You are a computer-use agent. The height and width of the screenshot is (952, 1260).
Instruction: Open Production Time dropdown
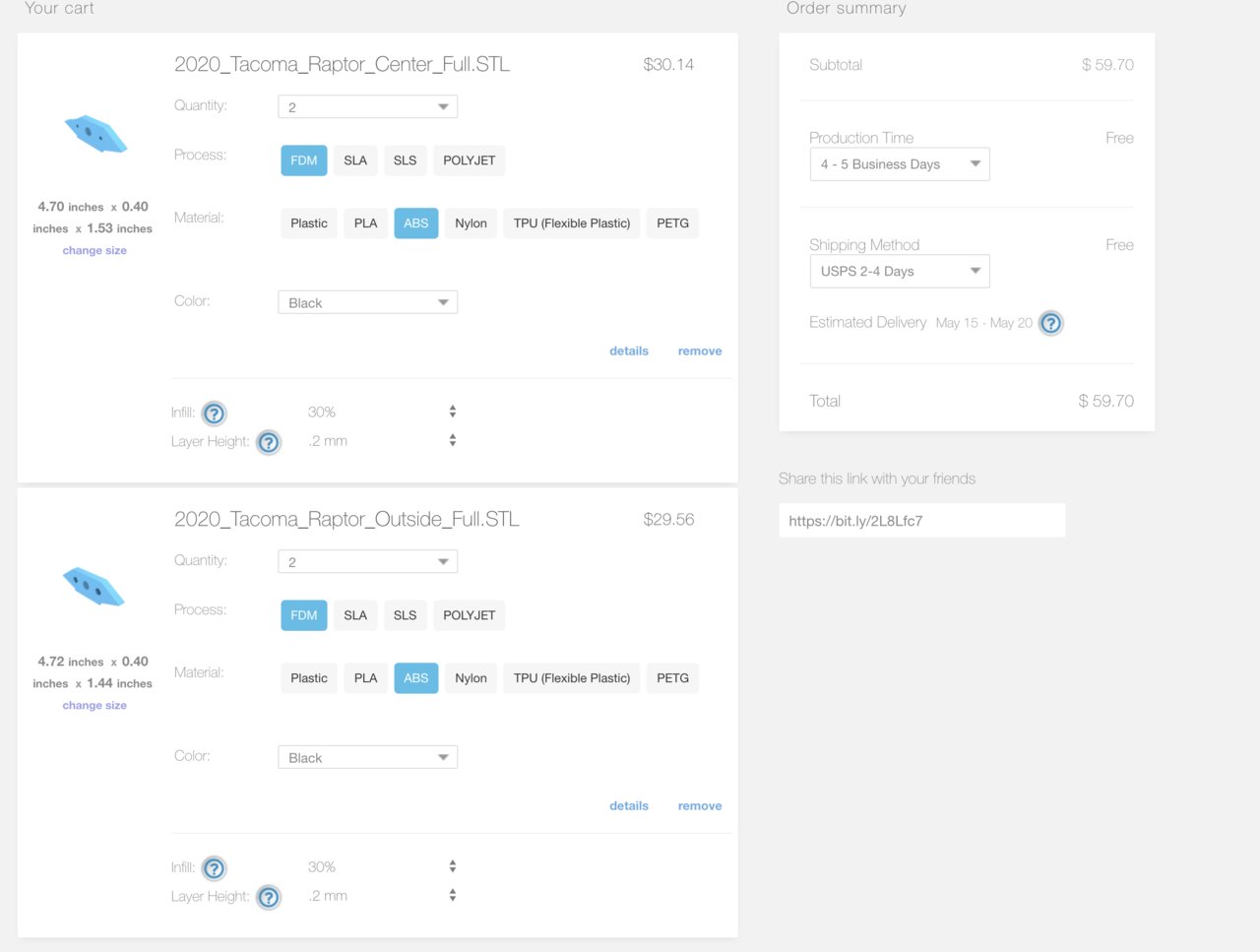[x=900, y=164]
